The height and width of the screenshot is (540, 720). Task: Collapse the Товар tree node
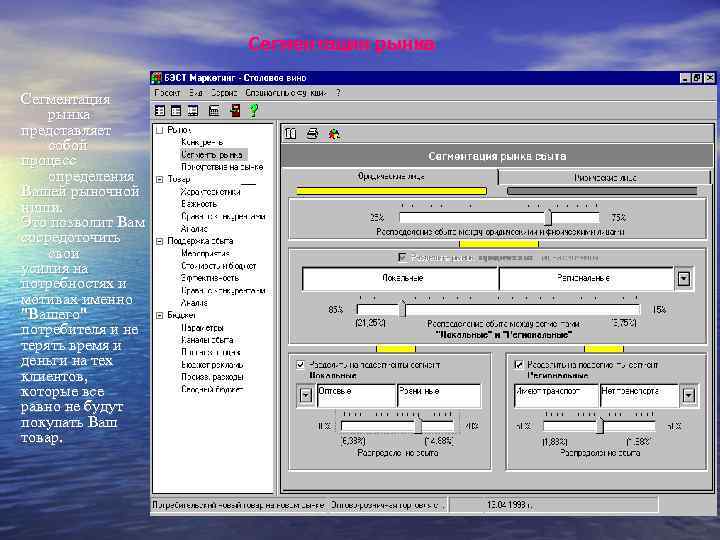159,179
